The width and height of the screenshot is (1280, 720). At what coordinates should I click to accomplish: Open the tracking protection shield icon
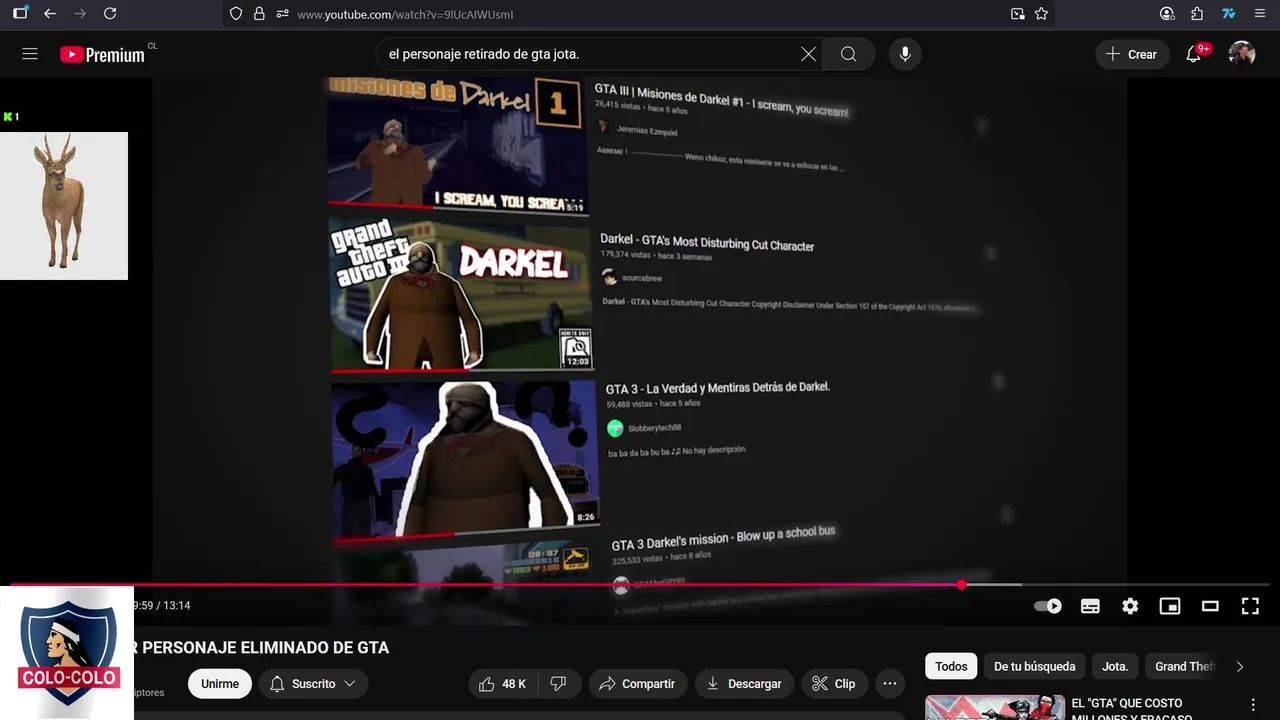[236, 14]
